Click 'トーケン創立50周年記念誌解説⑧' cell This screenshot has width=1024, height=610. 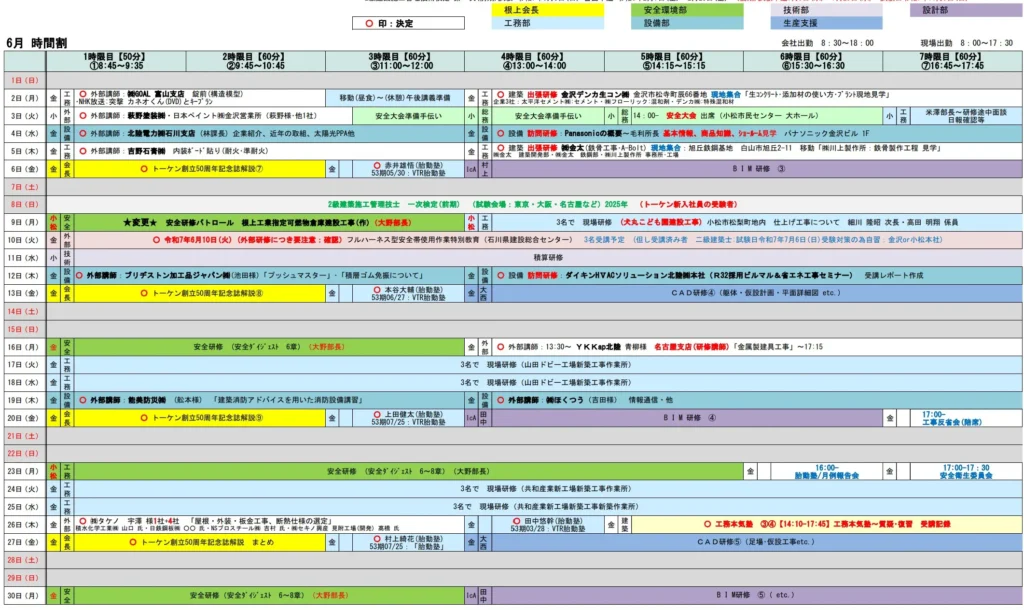(199, 293)
